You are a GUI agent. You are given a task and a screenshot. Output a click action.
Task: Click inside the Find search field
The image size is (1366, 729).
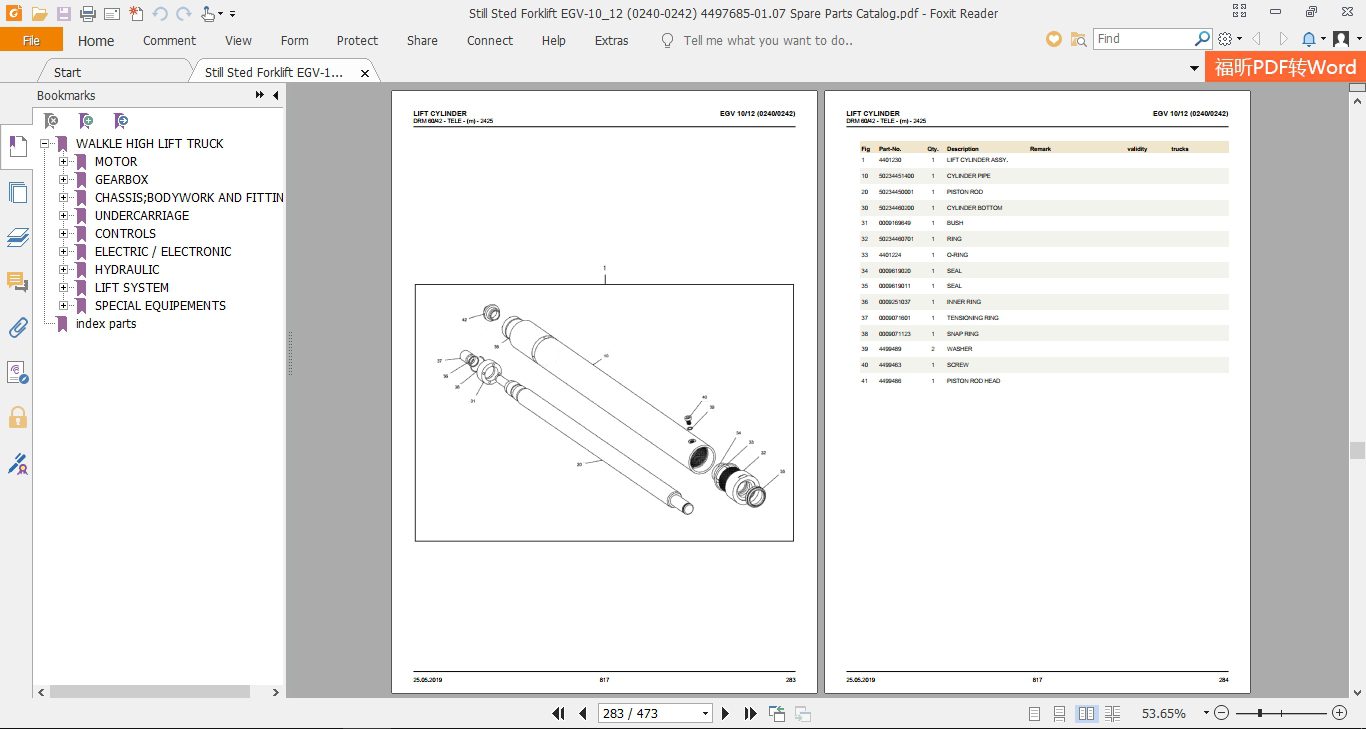[x=1143, y=39]
